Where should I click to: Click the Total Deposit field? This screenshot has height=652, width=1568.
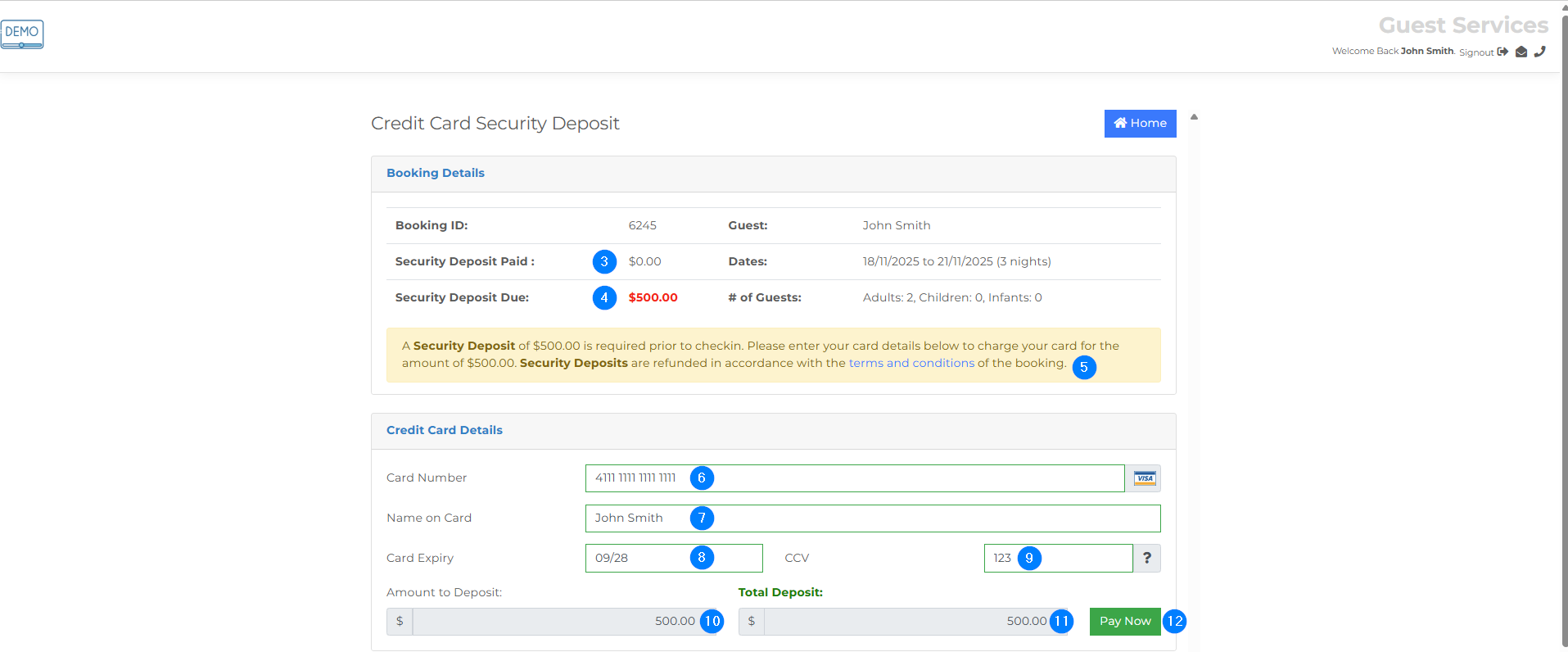tap(901, 622)
